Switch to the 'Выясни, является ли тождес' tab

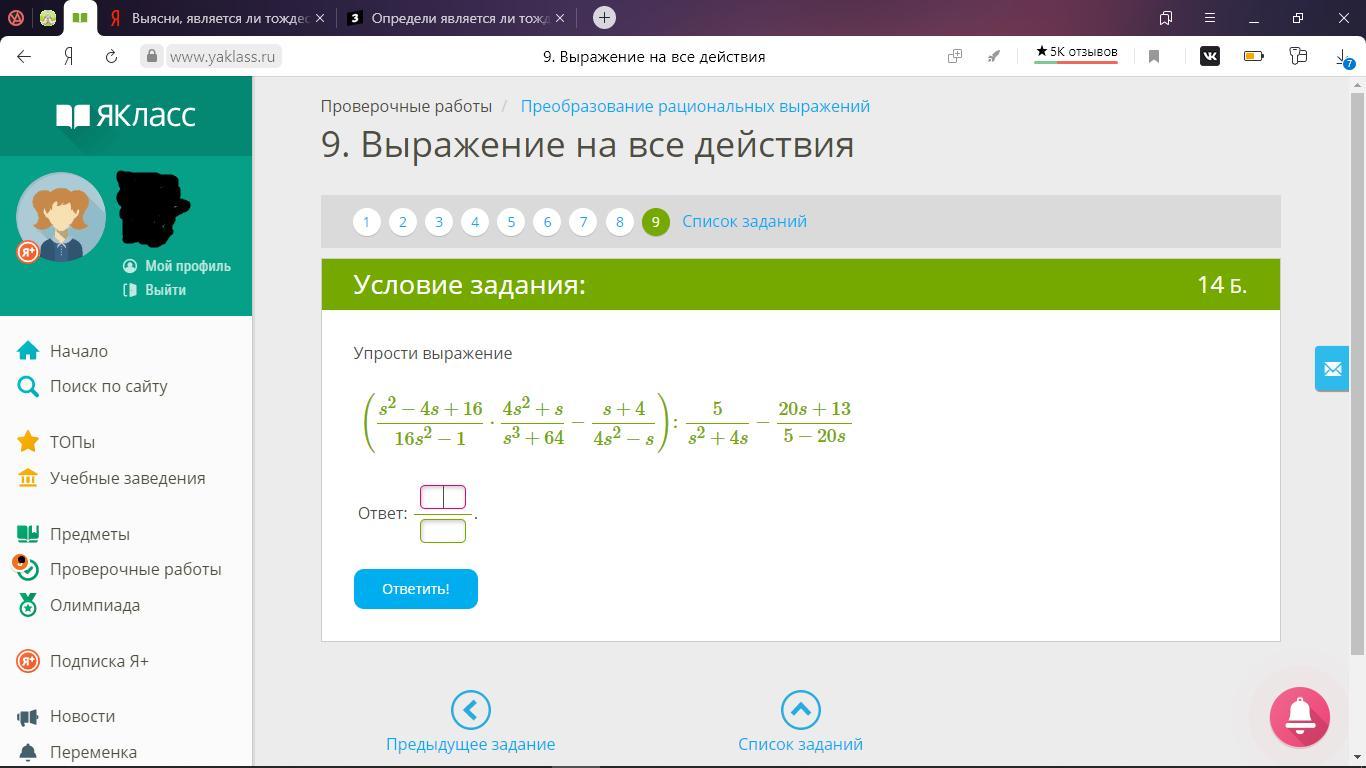[217, 18]
